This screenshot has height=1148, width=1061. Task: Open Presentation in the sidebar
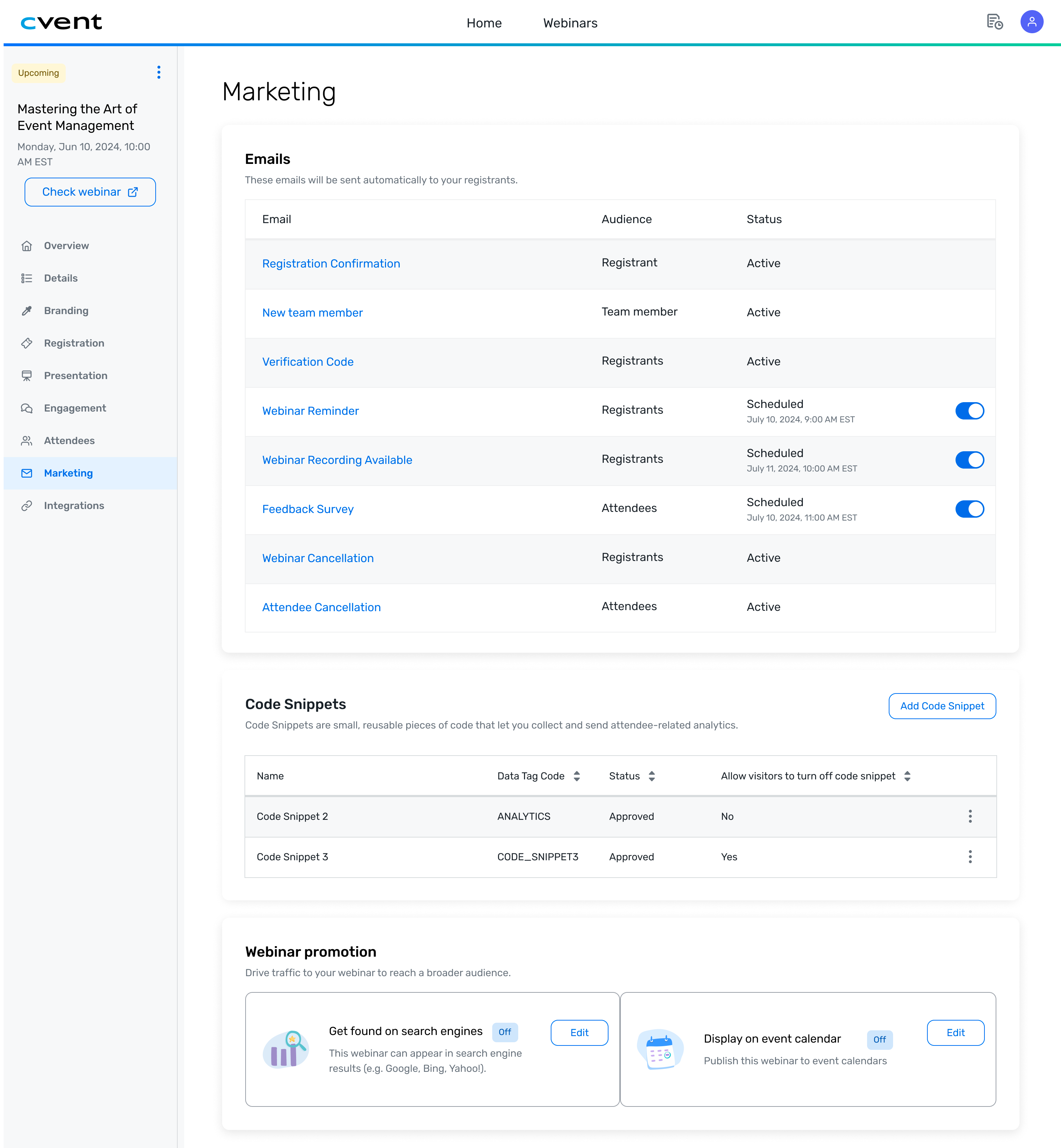90,375
